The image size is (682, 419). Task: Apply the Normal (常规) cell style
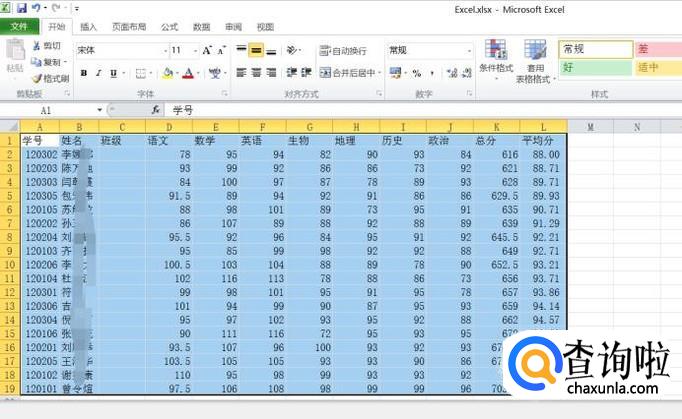[595, 49]
